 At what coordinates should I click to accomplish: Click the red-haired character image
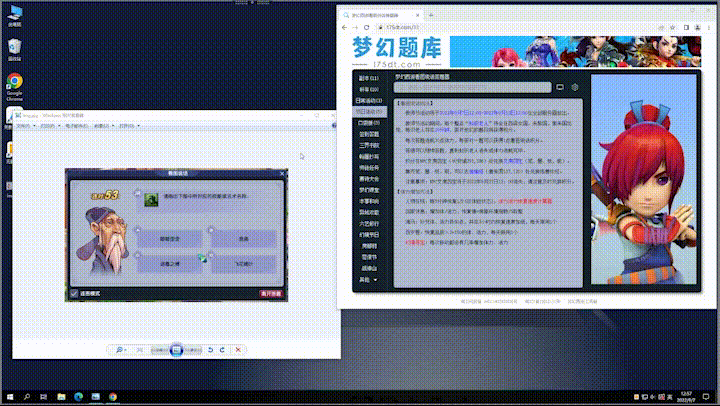click(644, 180)
